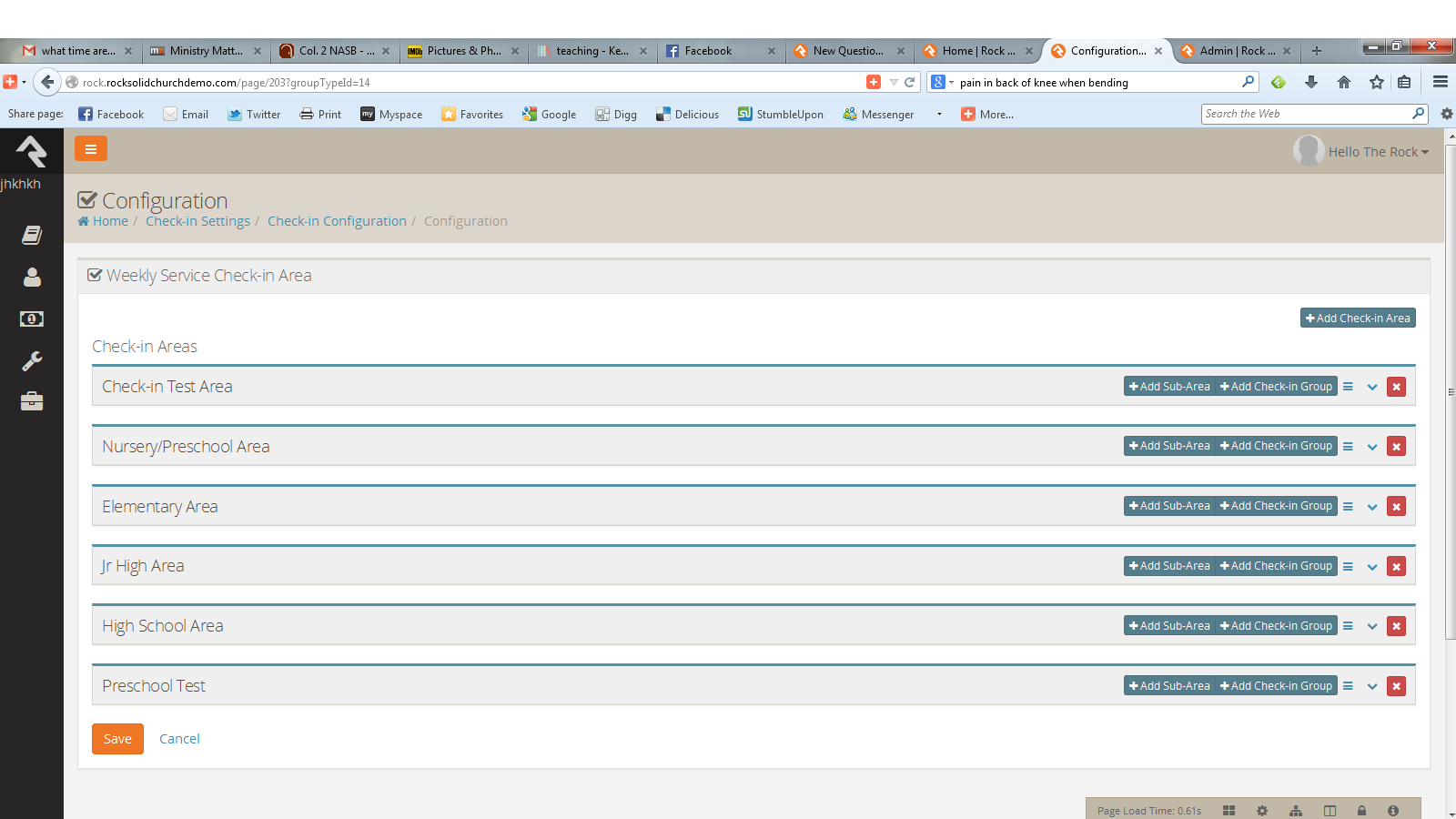Delete the Check-in Test Area row

1396,387
